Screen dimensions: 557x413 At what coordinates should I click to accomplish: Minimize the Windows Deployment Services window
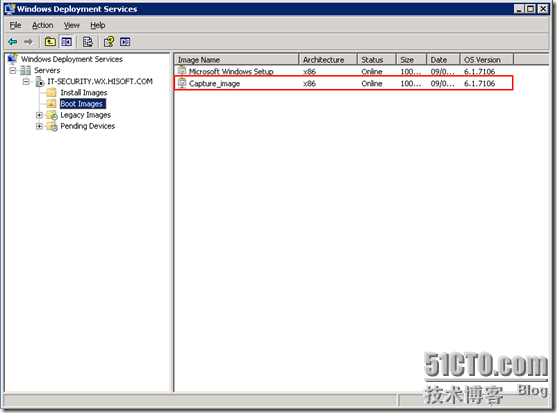pos(519,9)
